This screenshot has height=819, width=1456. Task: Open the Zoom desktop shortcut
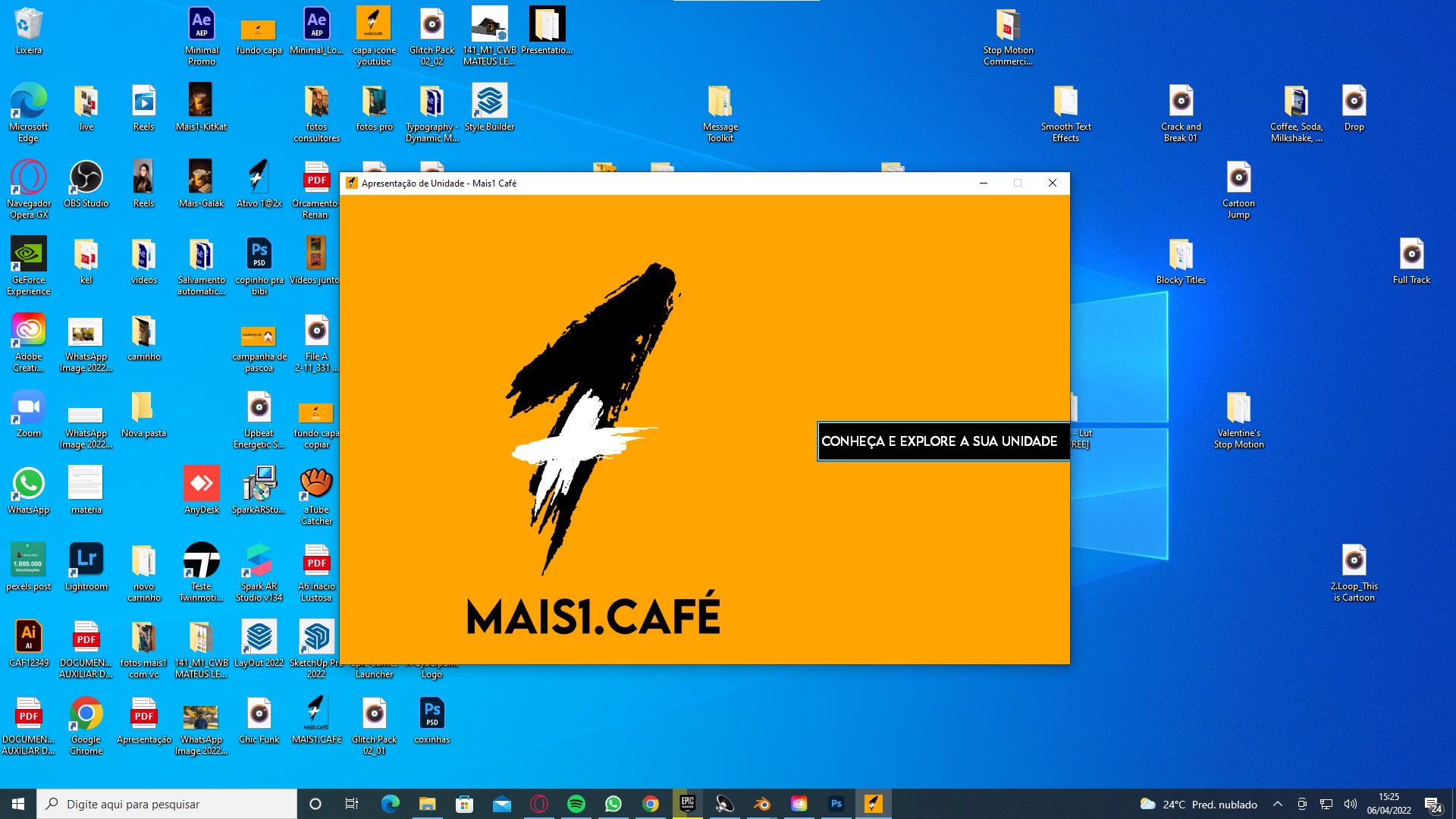pyautogui.click(x=29, y=414)
